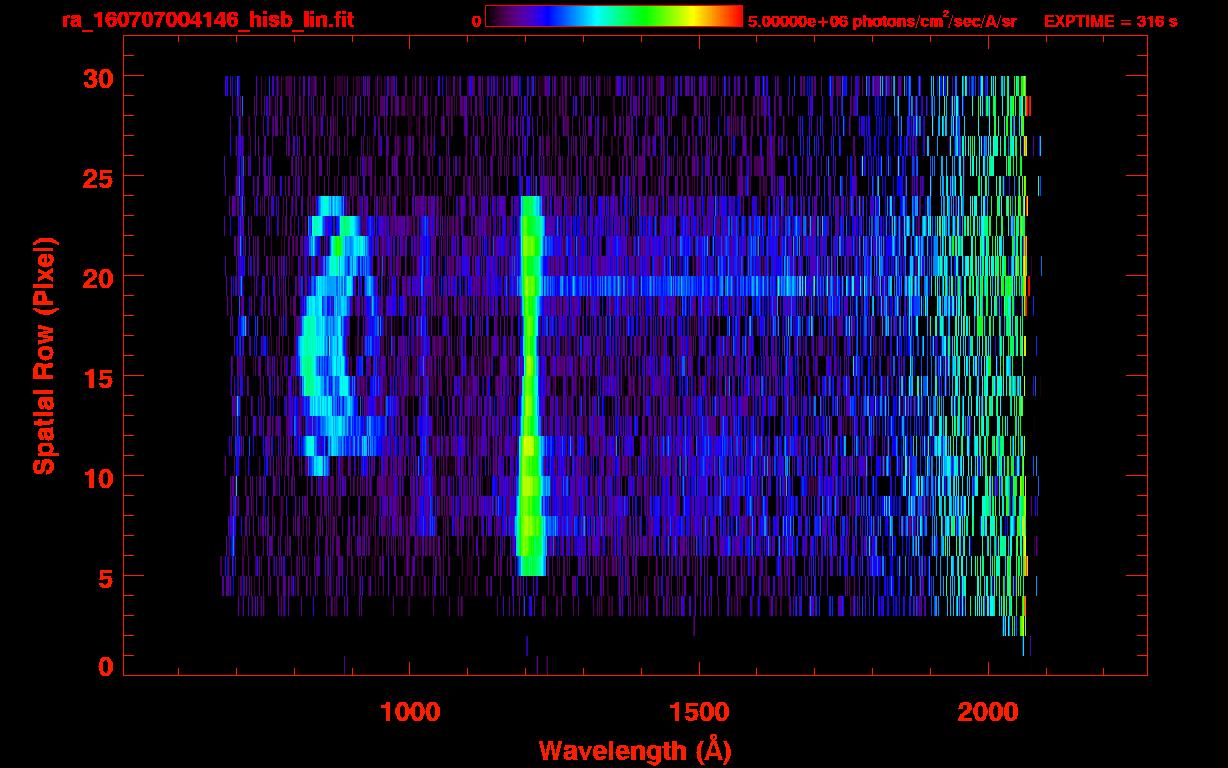The width and height of the screenshot is (1228, 768).
Task: Click the 25 tick label on y-axis
Action: point(100,177)
